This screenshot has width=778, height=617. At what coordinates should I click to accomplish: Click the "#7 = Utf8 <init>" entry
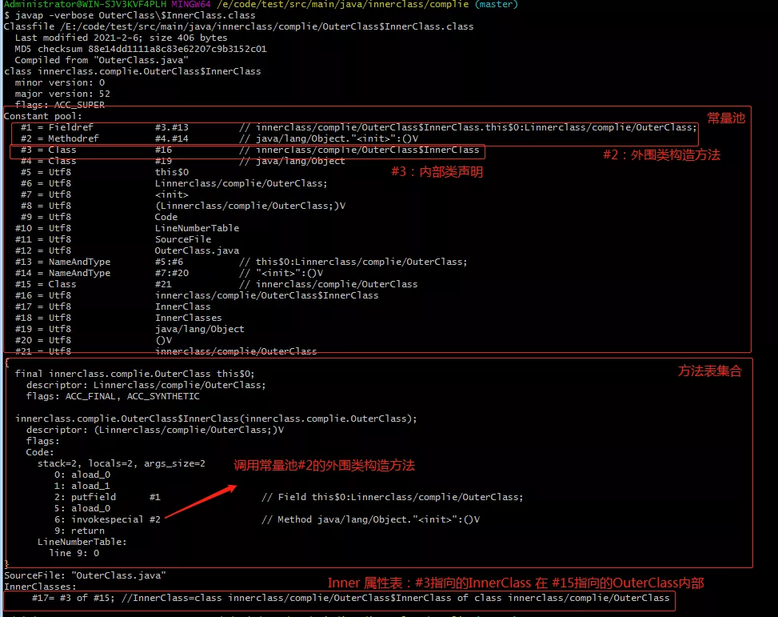105,194
